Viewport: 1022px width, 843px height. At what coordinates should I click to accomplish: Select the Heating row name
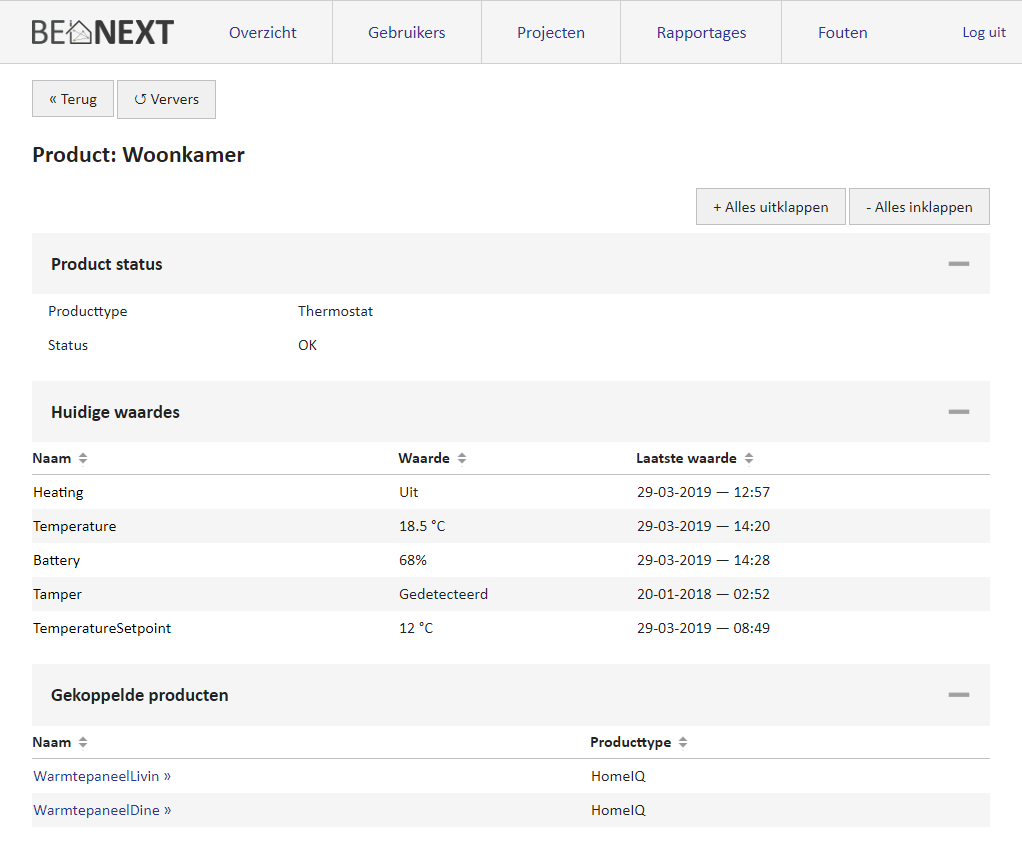click(x=59, y=492)
